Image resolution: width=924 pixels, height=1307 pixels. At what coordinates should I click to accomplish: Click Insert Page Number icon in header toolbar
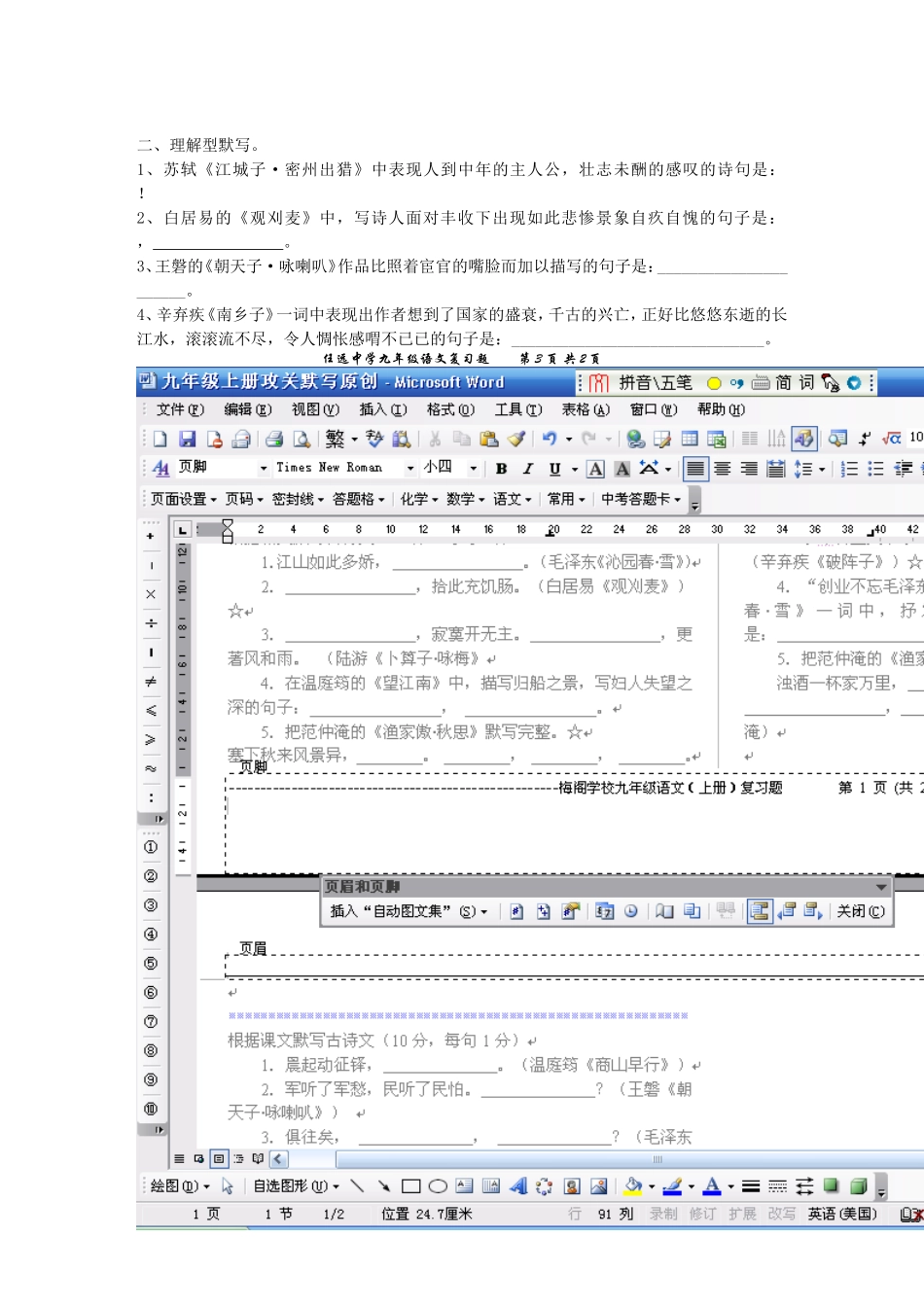(516, 911)
